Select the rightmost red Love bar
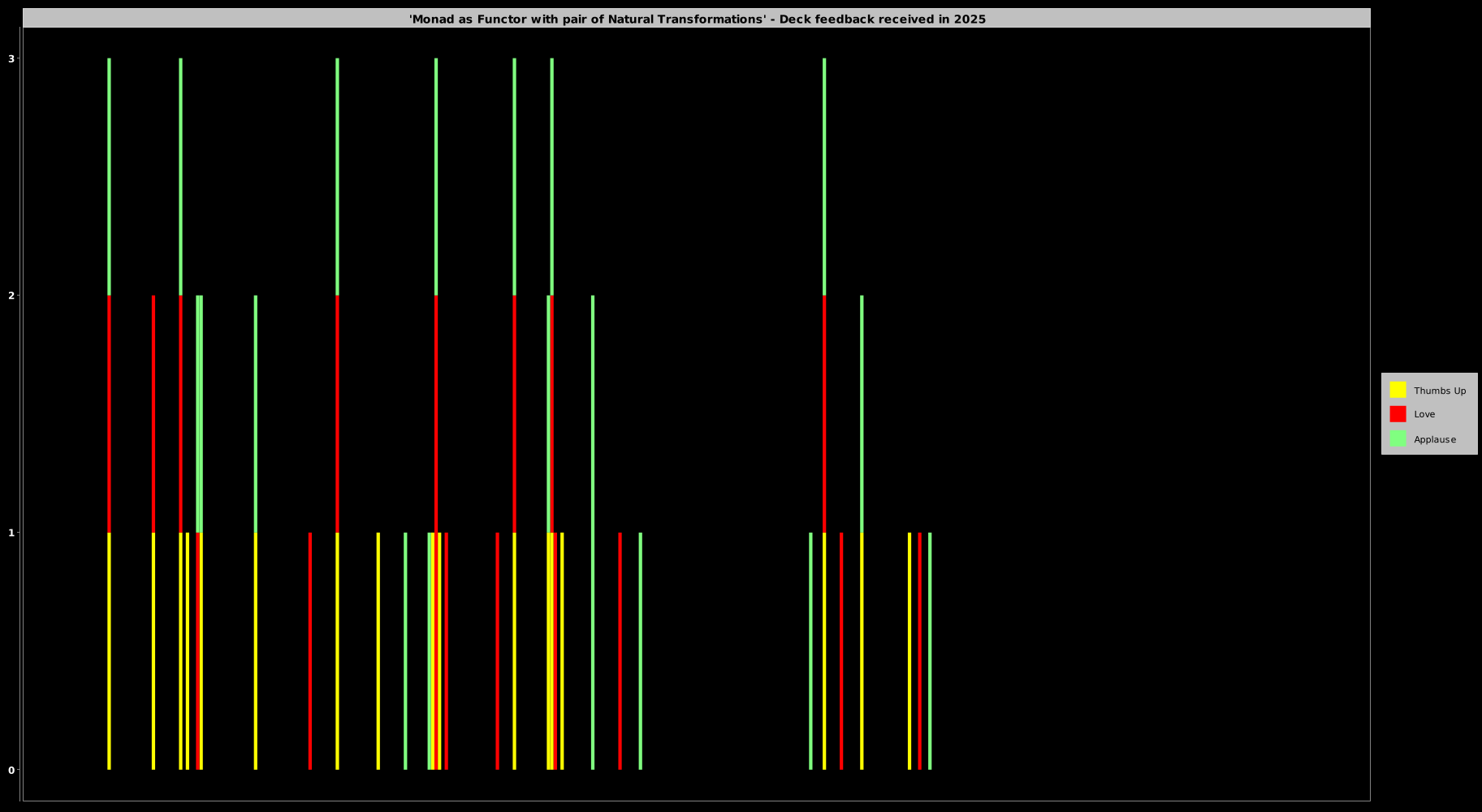The image size is (1482, 812). point(919,650)
